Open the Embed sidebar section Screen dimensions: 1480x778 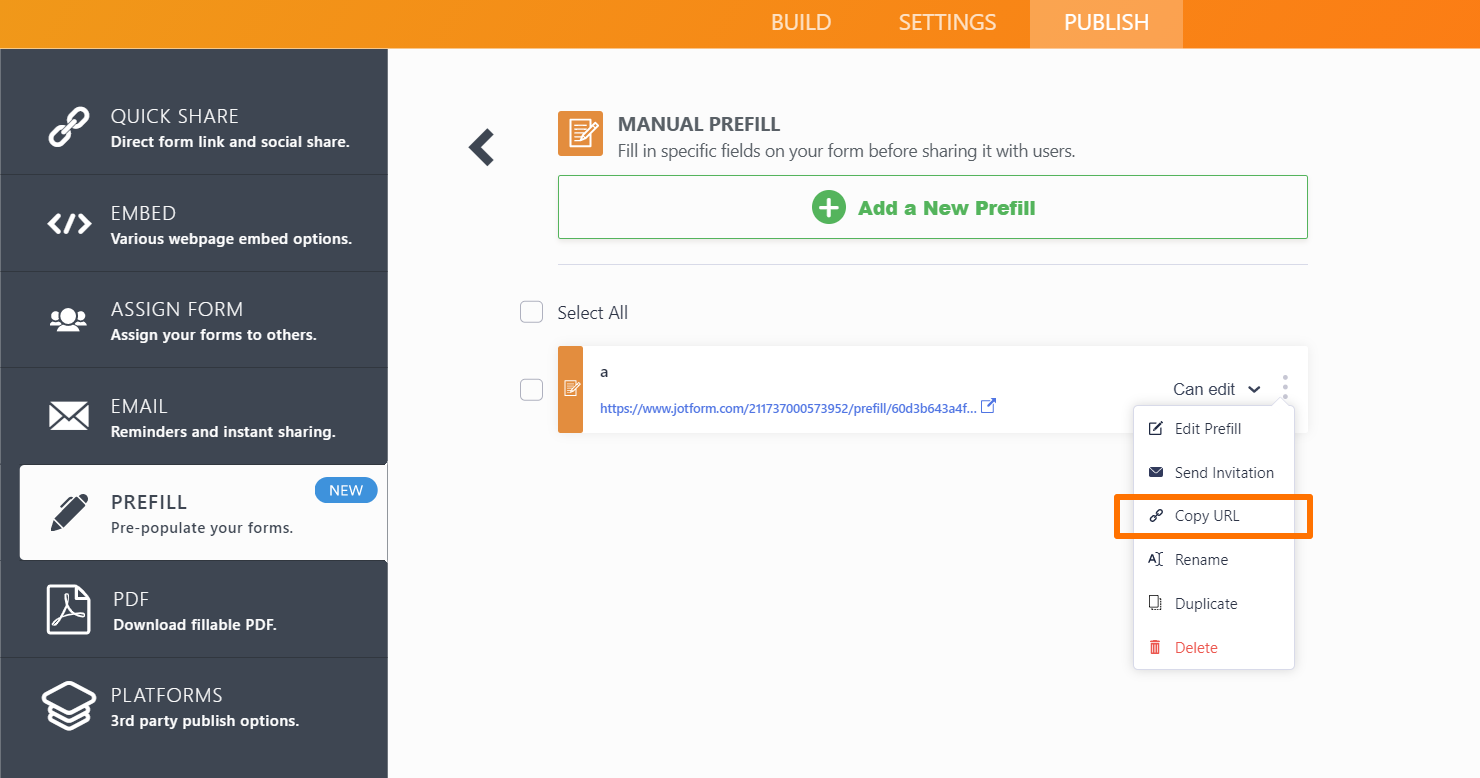(x=194, y=224)
